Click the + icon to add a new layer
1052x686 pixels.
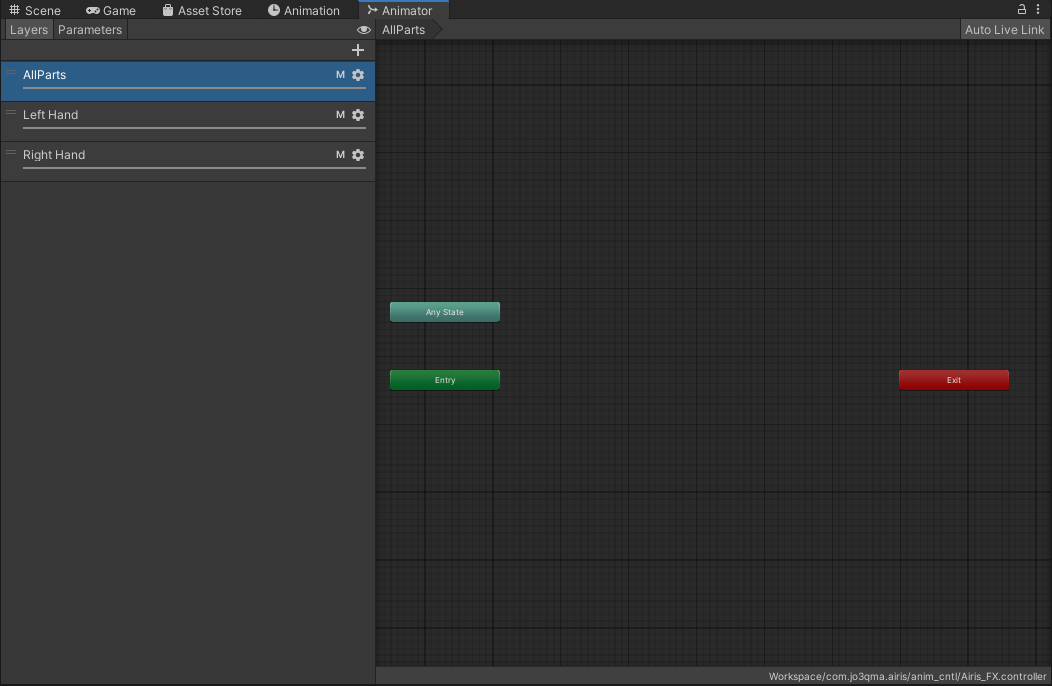click(x=358, y=49)
